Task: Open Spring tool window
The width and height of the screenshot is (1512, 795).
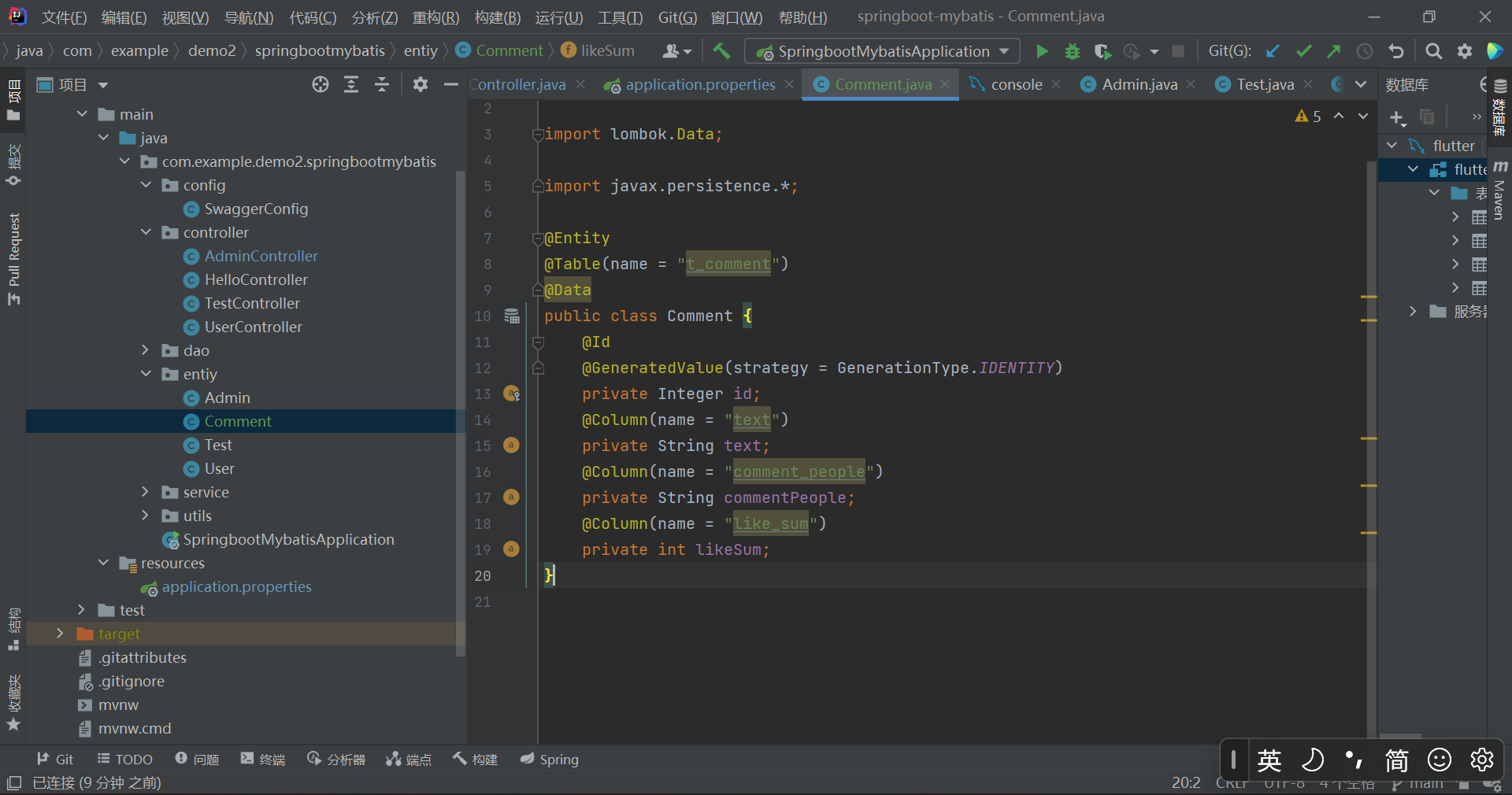Action: (549, 760)
